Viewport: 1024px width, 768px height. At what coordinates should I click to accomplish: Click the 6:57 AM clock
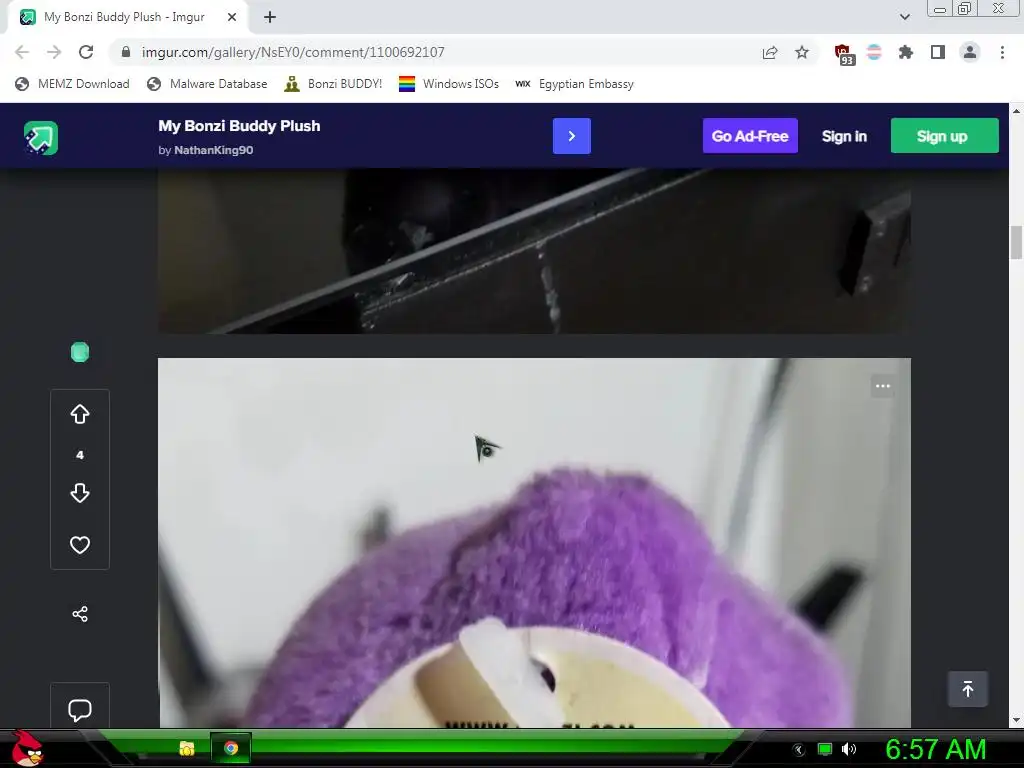pos(935,749)
